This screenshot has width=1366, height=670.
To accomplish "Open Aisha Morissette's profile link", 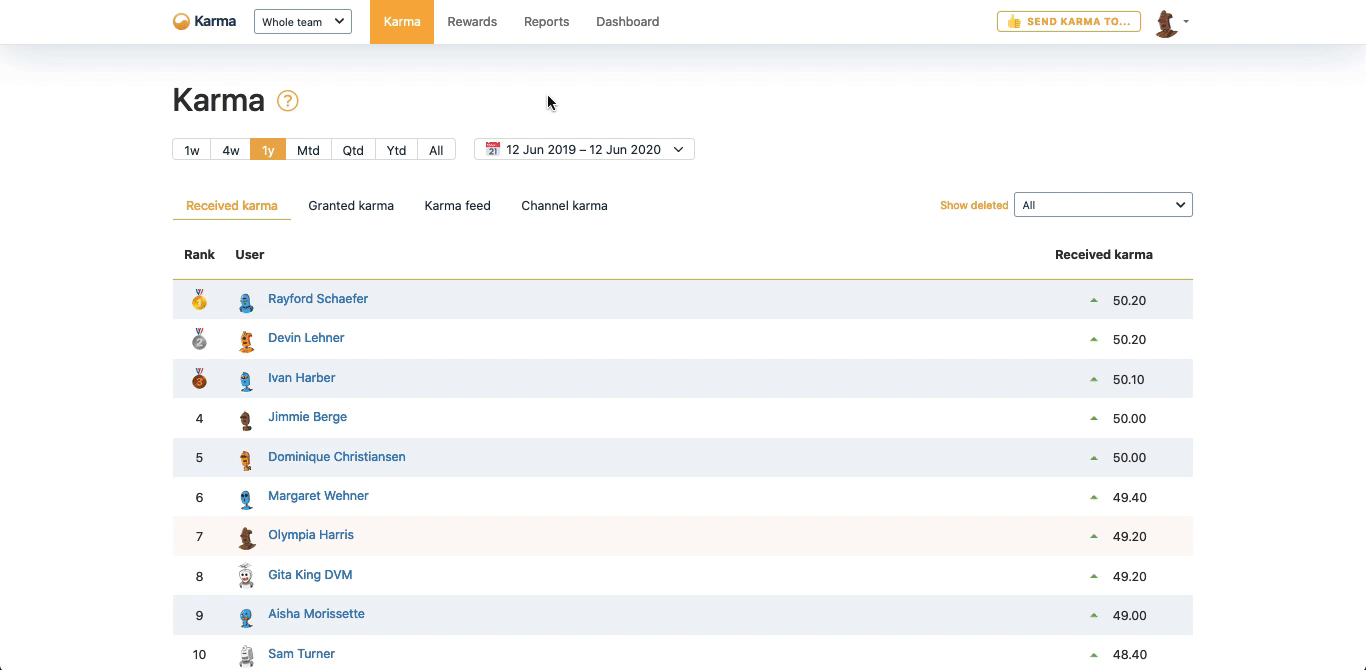I will tap(316, 614).
